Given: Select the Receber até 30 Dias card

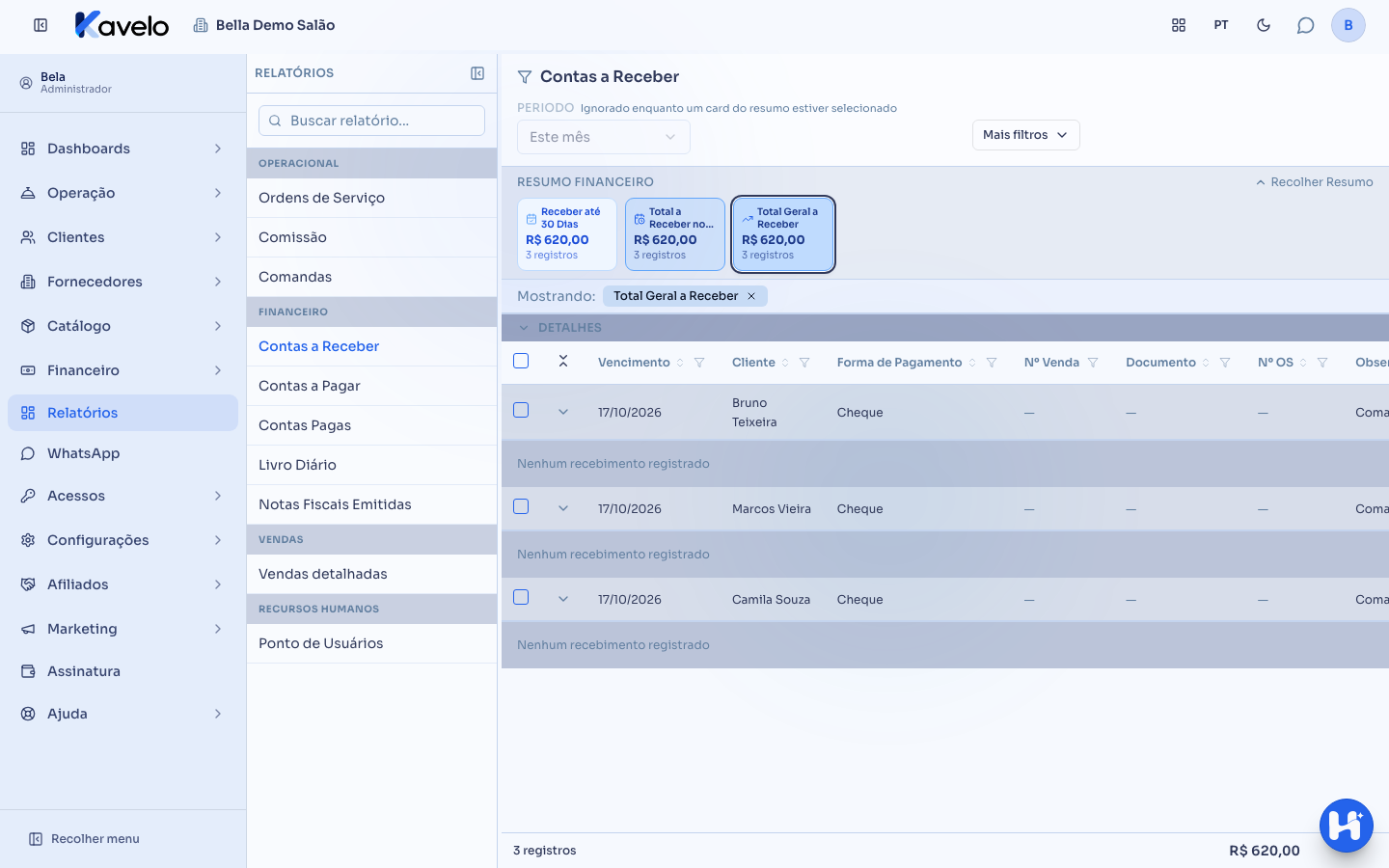Looking at the screenshot, I should pos(567,234).
